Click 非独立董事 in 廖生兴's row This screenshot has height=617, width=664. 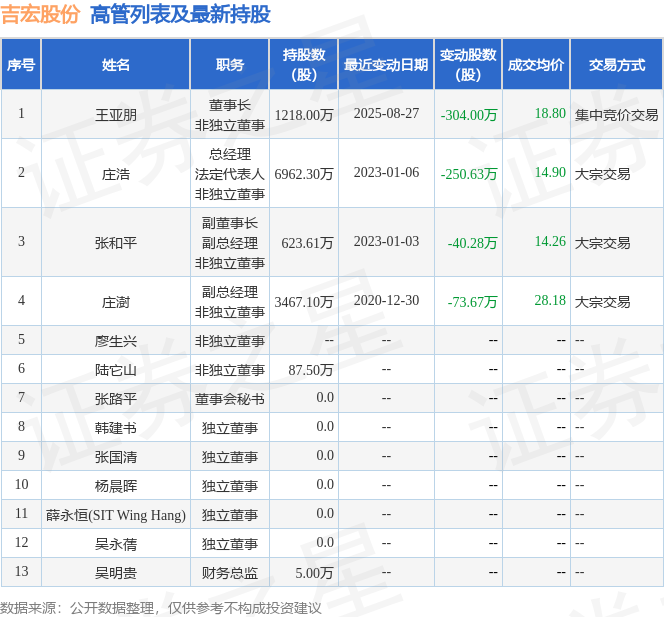(230, 341)
